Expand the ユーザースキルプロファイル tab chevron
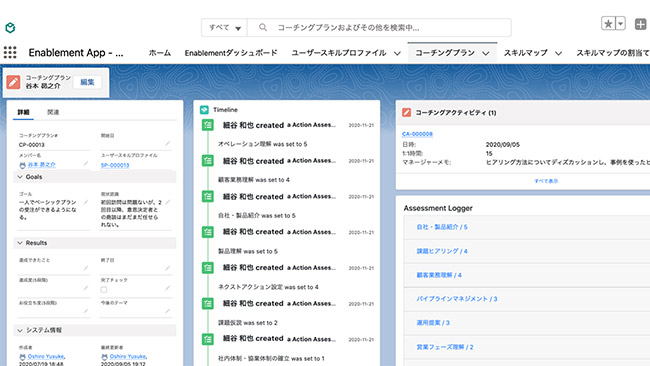650x366 pixels. (x=397, y=53)
